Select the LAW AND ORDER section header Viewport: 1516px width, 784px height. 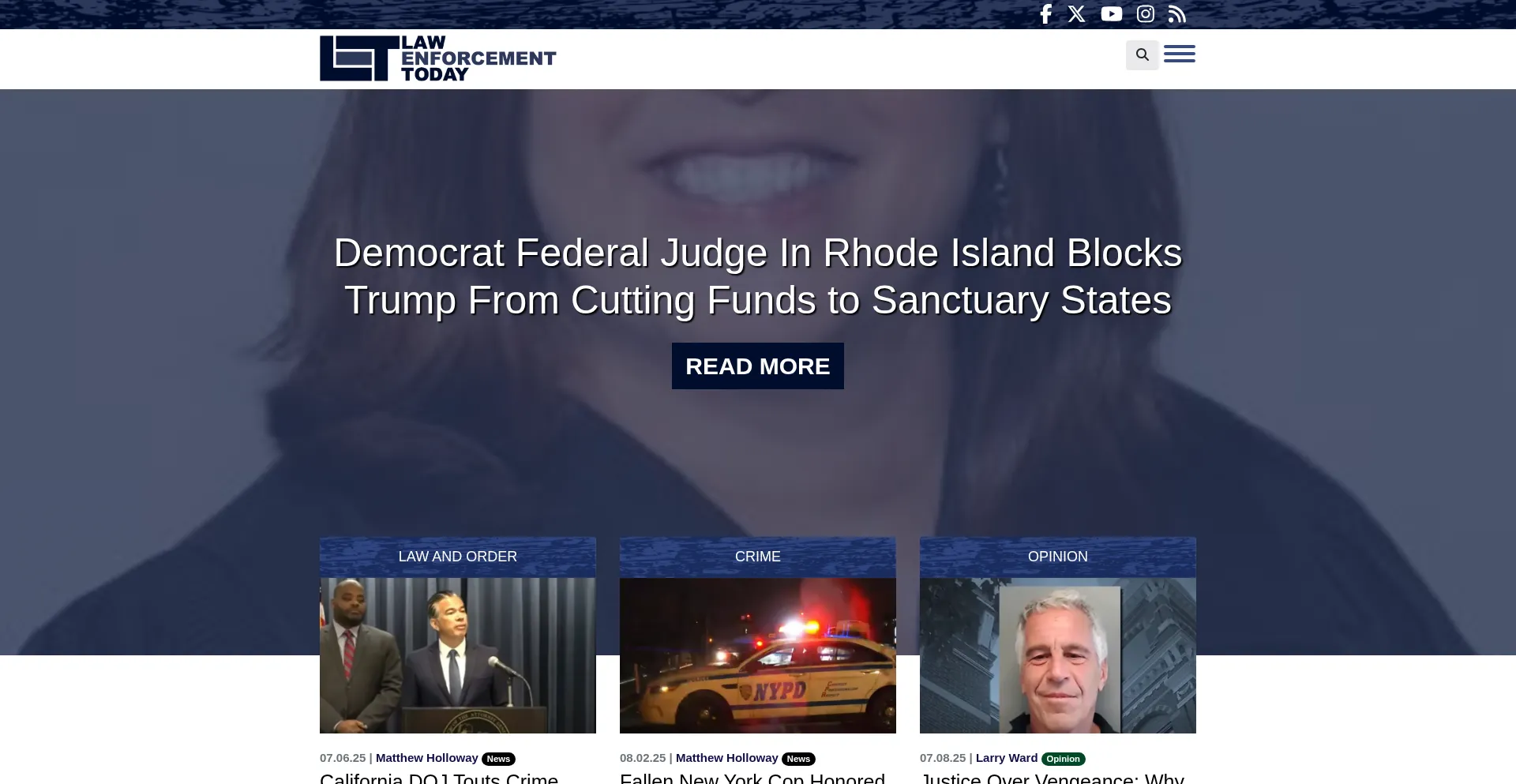458,557
